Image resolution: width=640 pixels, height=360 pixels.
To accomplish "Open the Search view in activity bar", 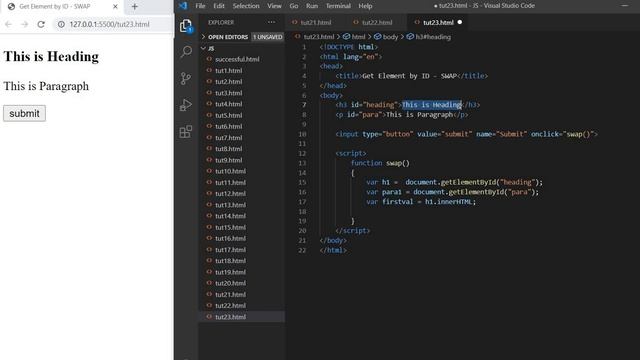I will 186,51.
